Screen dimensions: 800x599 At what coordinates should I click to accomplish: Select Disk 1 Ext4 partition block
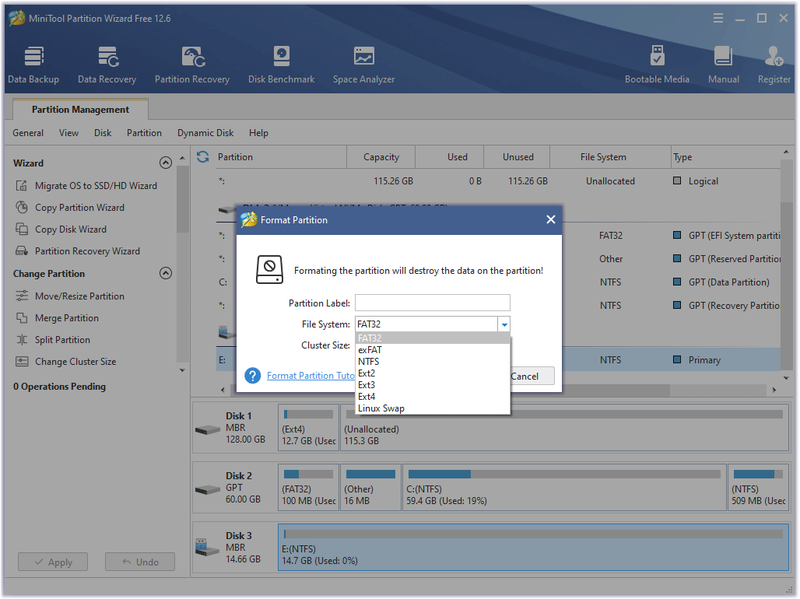pos(308,427)
